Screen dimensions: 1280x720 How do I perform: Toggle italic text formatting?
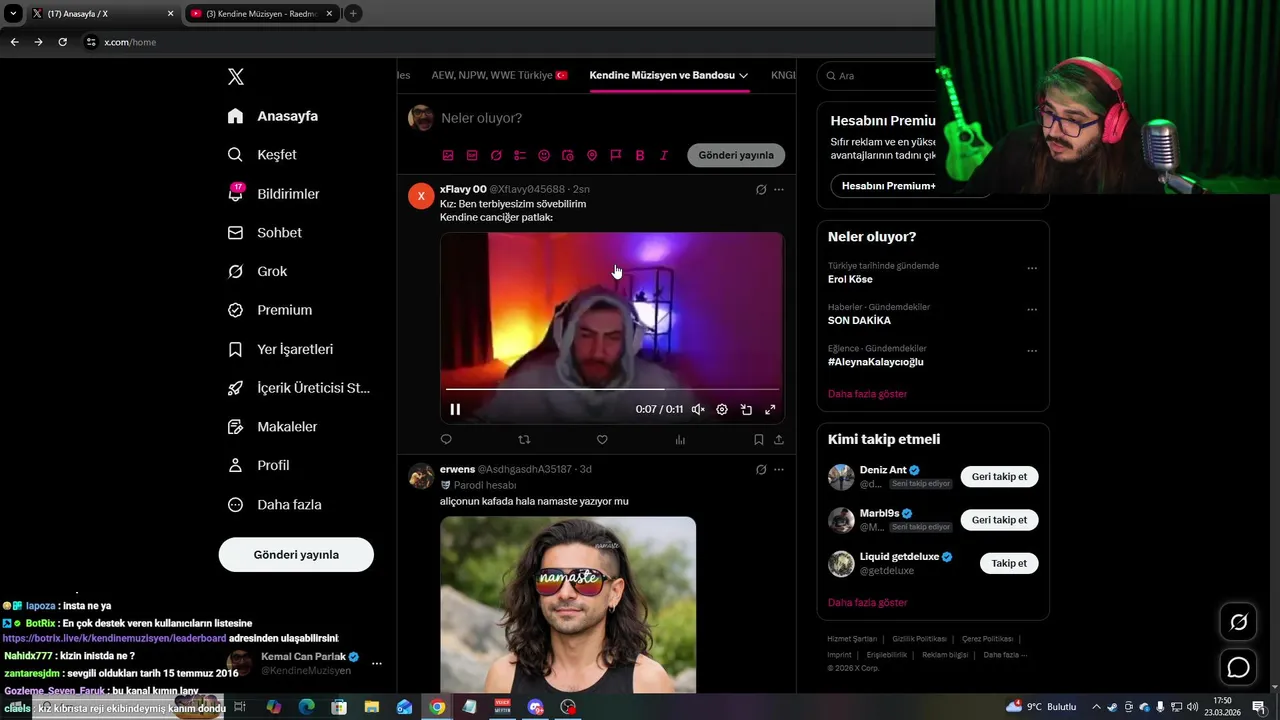664,155
